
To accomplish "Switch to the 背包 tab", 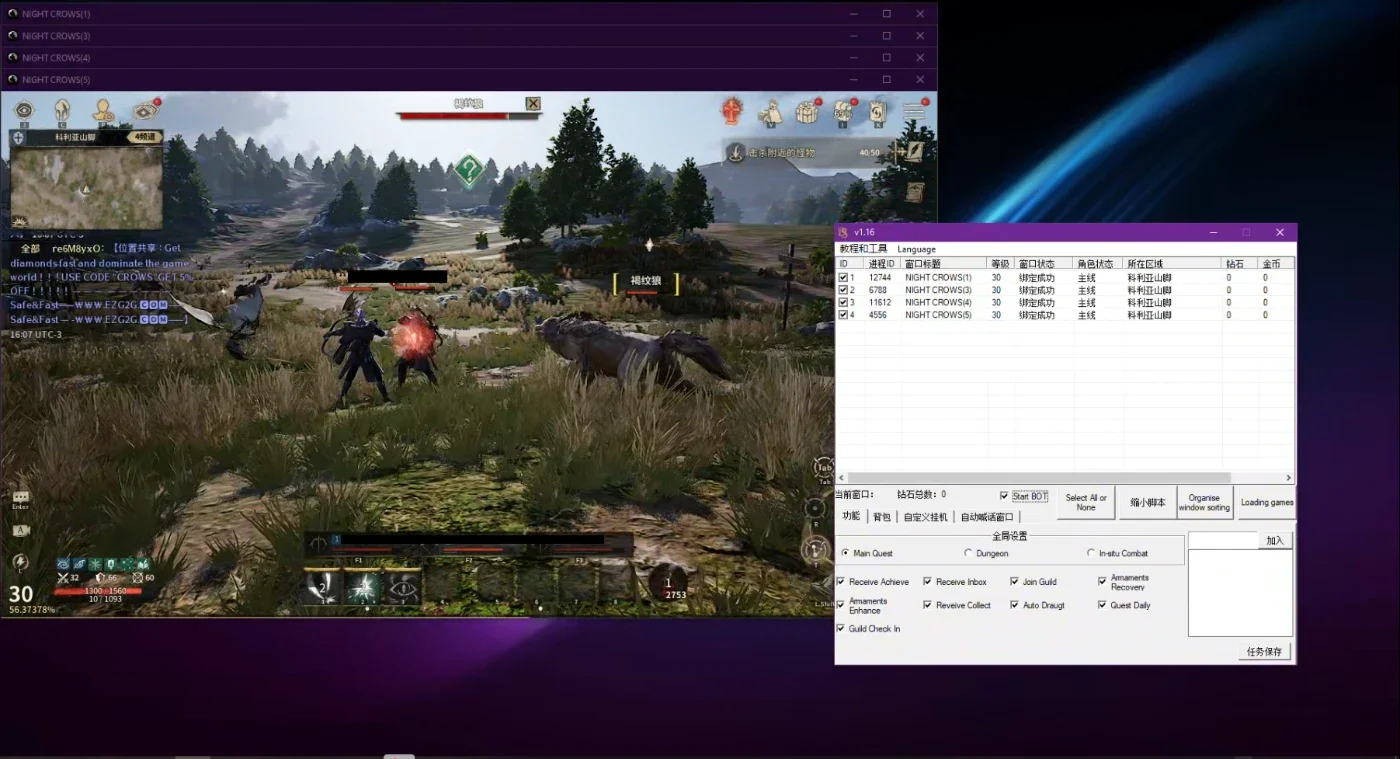I will pyautogui.click(x=882, y=517).
